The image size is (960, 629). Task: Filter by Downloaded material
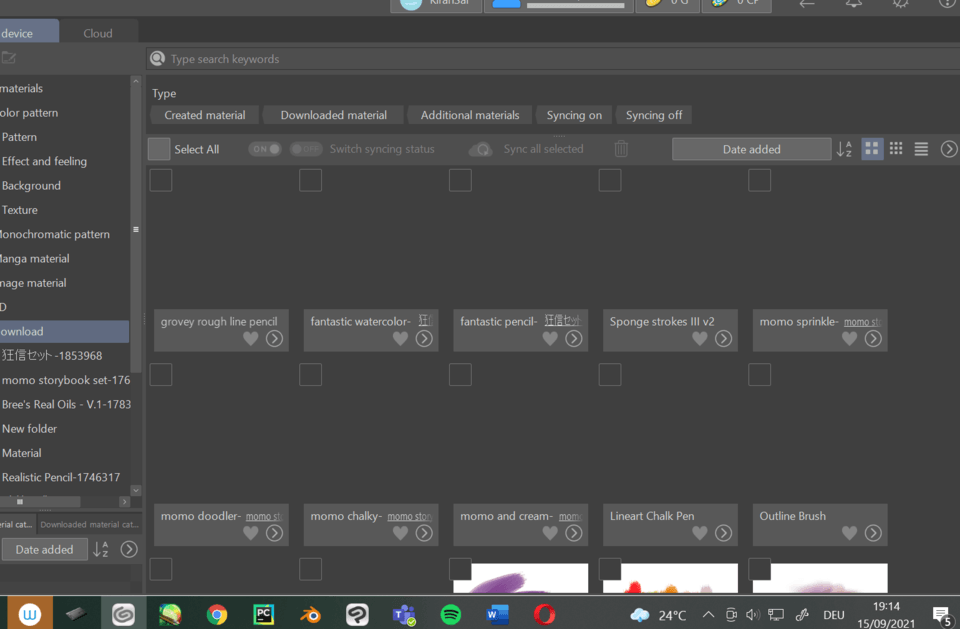click(334, 115)
